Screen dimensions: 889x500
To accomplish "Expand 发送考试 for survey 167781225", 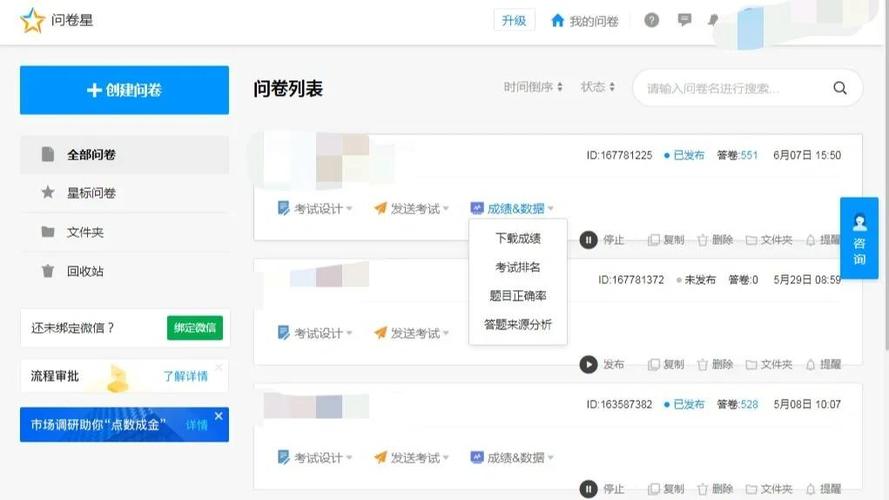I will coord(411,209).
